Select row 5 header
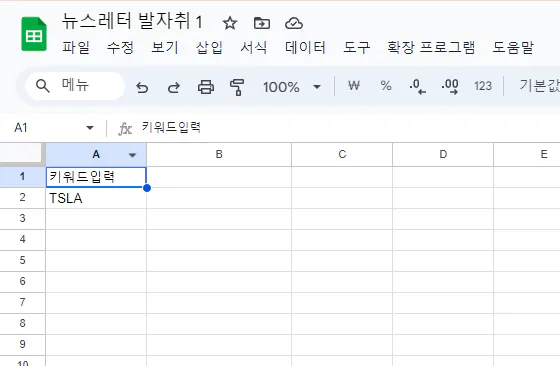The width and height of the screenshot is (560, 366). [22, 261]
